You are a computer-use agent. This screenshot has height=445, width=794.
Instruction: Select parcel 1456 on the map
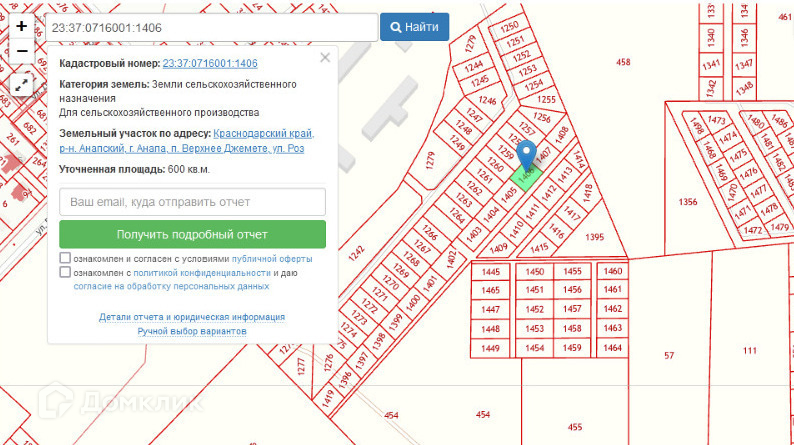click(x=572, y=290)
